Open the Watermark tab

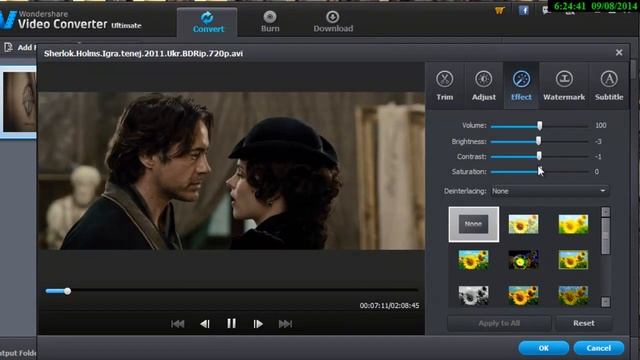pyautogui.click(x=564, y=86)
